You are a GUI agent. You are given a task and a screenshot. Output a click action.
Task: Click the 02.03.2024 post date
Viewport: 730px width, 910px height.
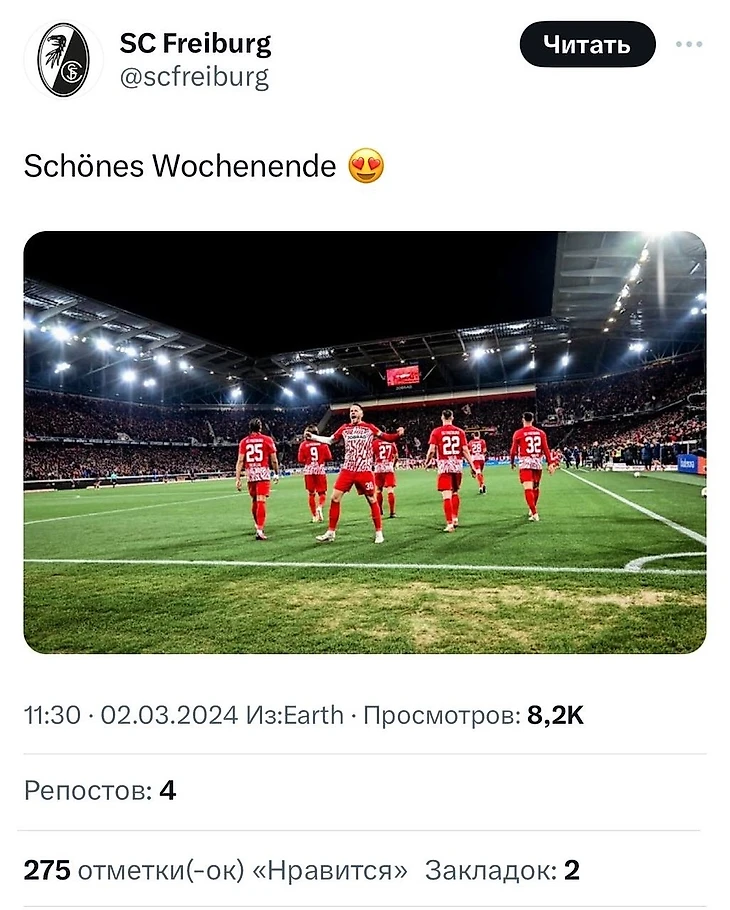tap(169, 715)
